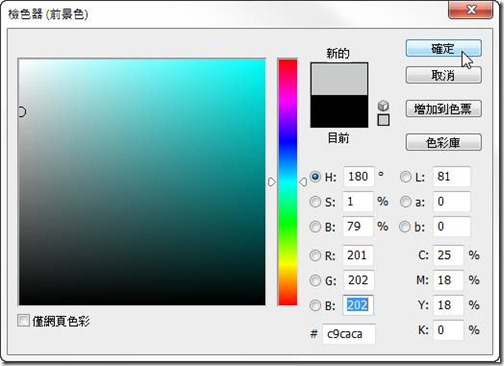Click the new gray color preview
The image size is (504, 366).
[x=339, y=79]
